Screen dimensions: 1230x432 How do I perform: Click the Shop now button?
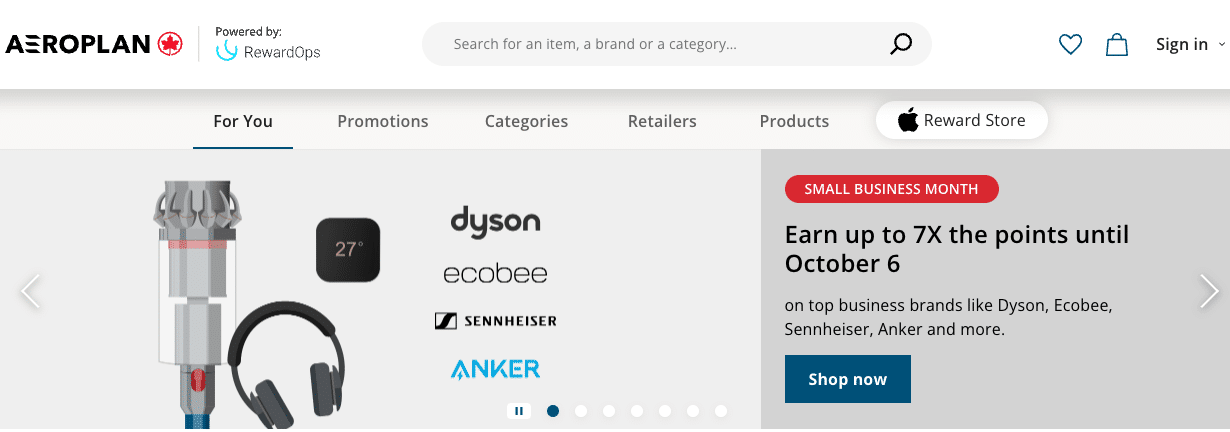[847, 379]
